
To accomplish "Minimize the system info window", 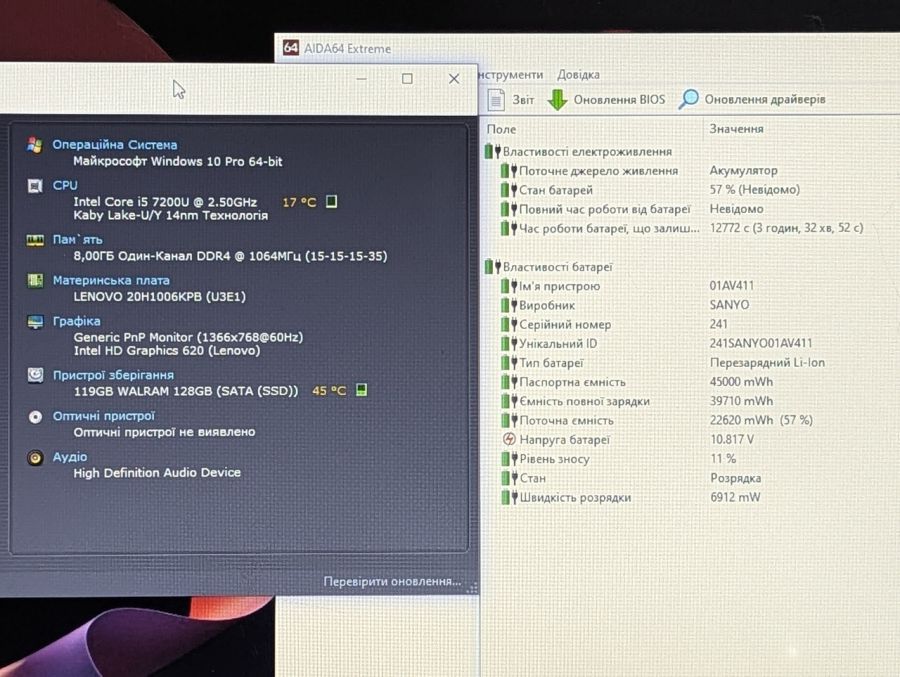I will (x=361, y=79).
